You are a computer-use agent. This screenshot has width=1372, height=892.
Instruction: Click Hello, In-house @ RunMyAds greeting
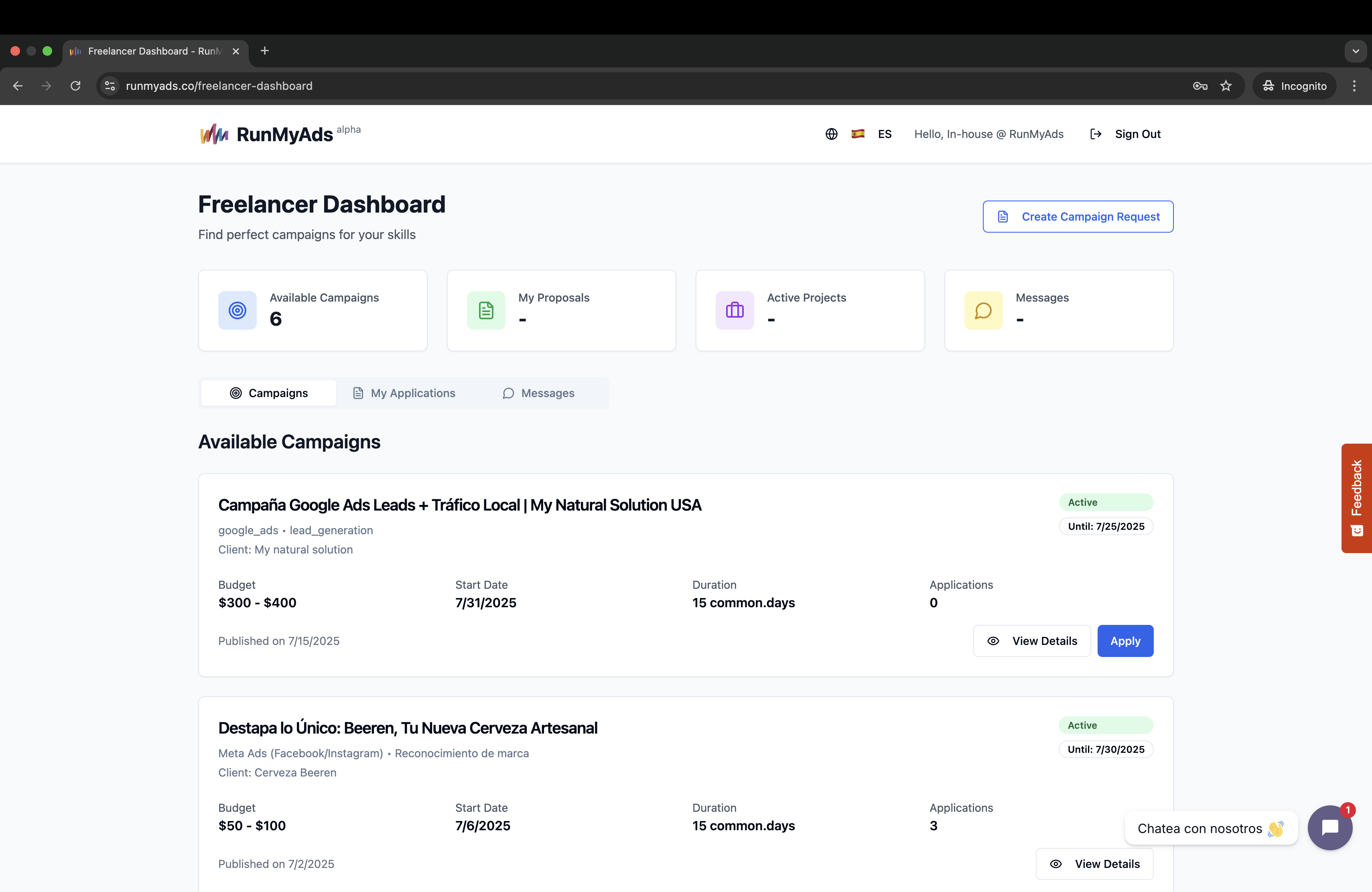click(x=988, y=134)
